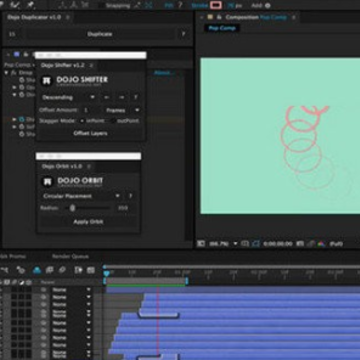Click the frame blending icon in timeline

pos(50,270)
